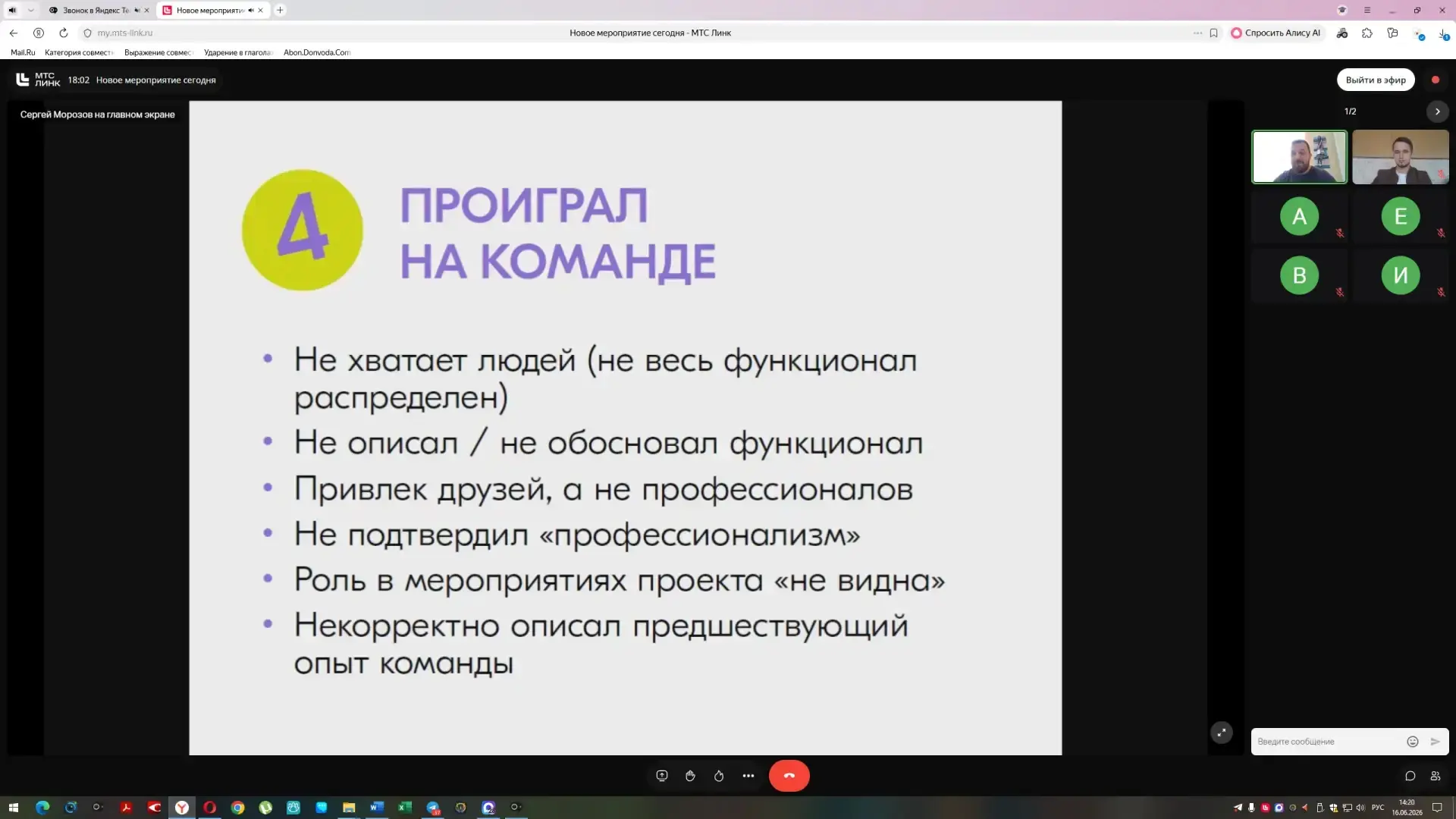Open Telegram from the taskbar
The width and height of the screenshot is (1456, 819).
point(433,808)
